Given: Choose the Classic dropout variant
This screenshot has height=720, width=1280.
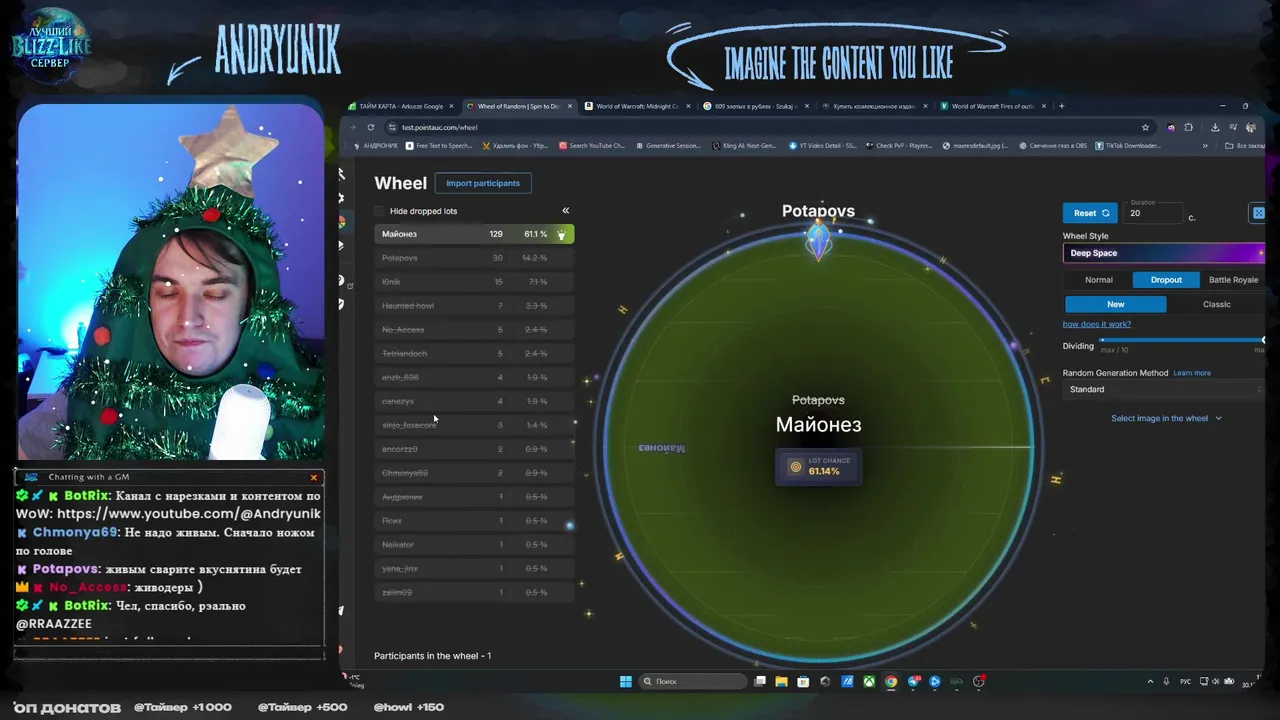Looking at the screenshot, I should pos(1216,304).
